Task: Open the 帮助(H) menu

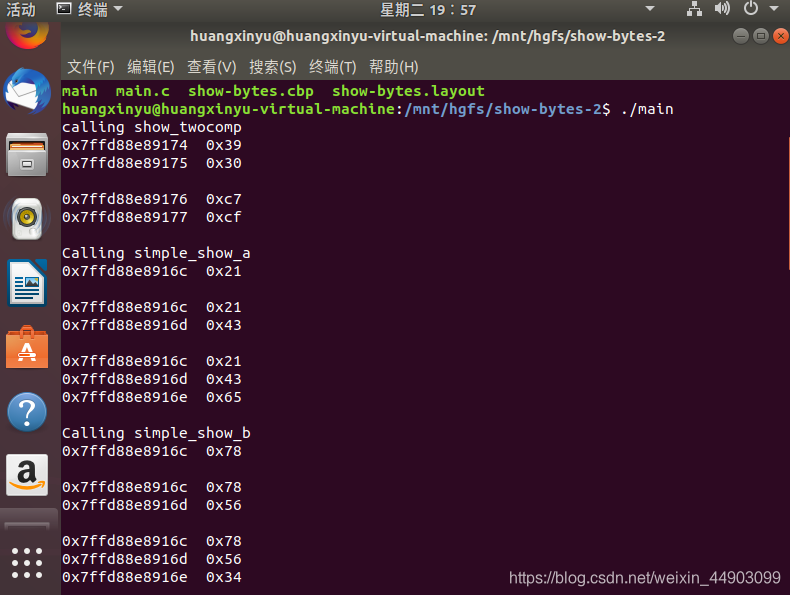Action: pos(393,67)
